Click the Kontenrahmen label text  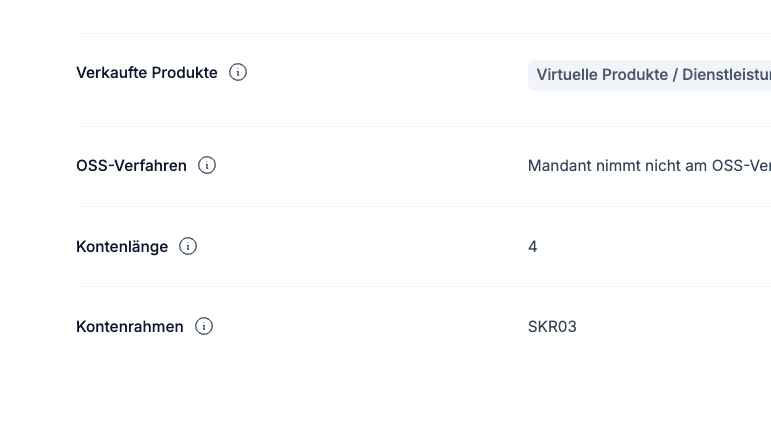130,327
